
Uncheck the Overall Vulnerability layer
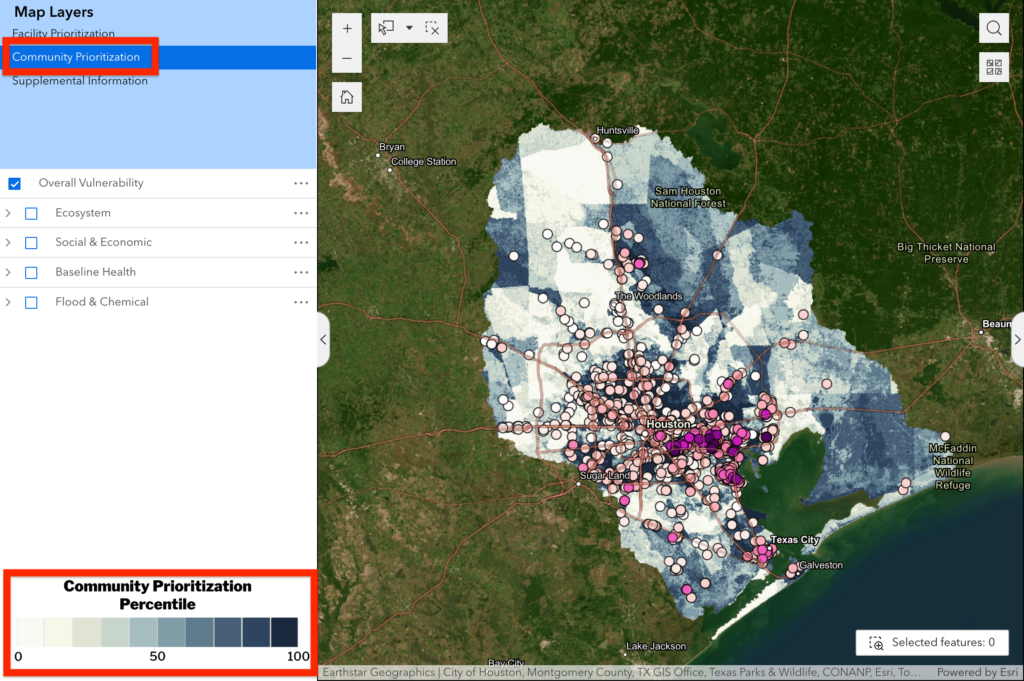click(x=13, y=183)
